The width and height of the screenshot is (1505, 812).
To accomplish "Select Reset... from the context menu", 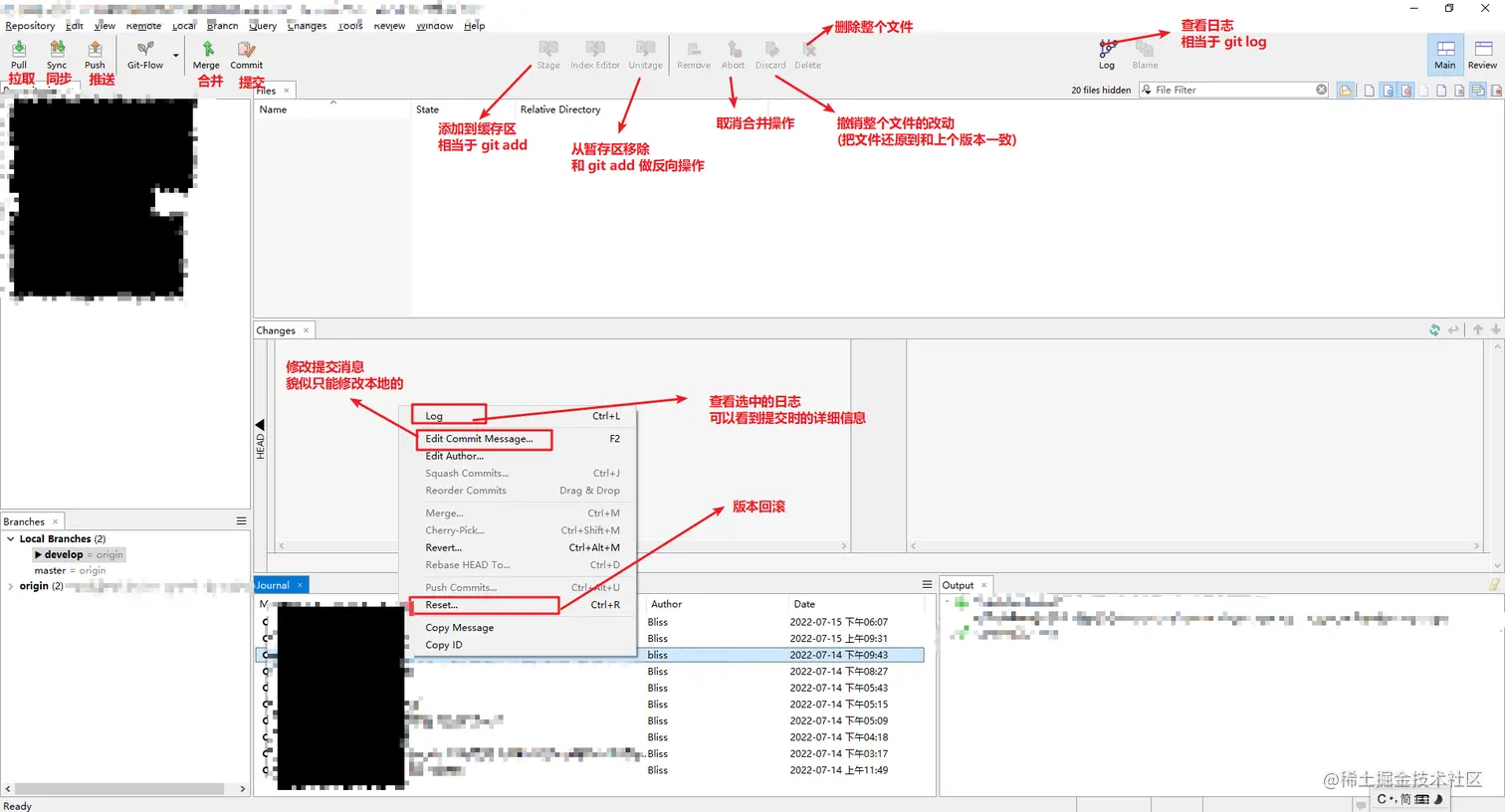I will click(x=441, y=605).
